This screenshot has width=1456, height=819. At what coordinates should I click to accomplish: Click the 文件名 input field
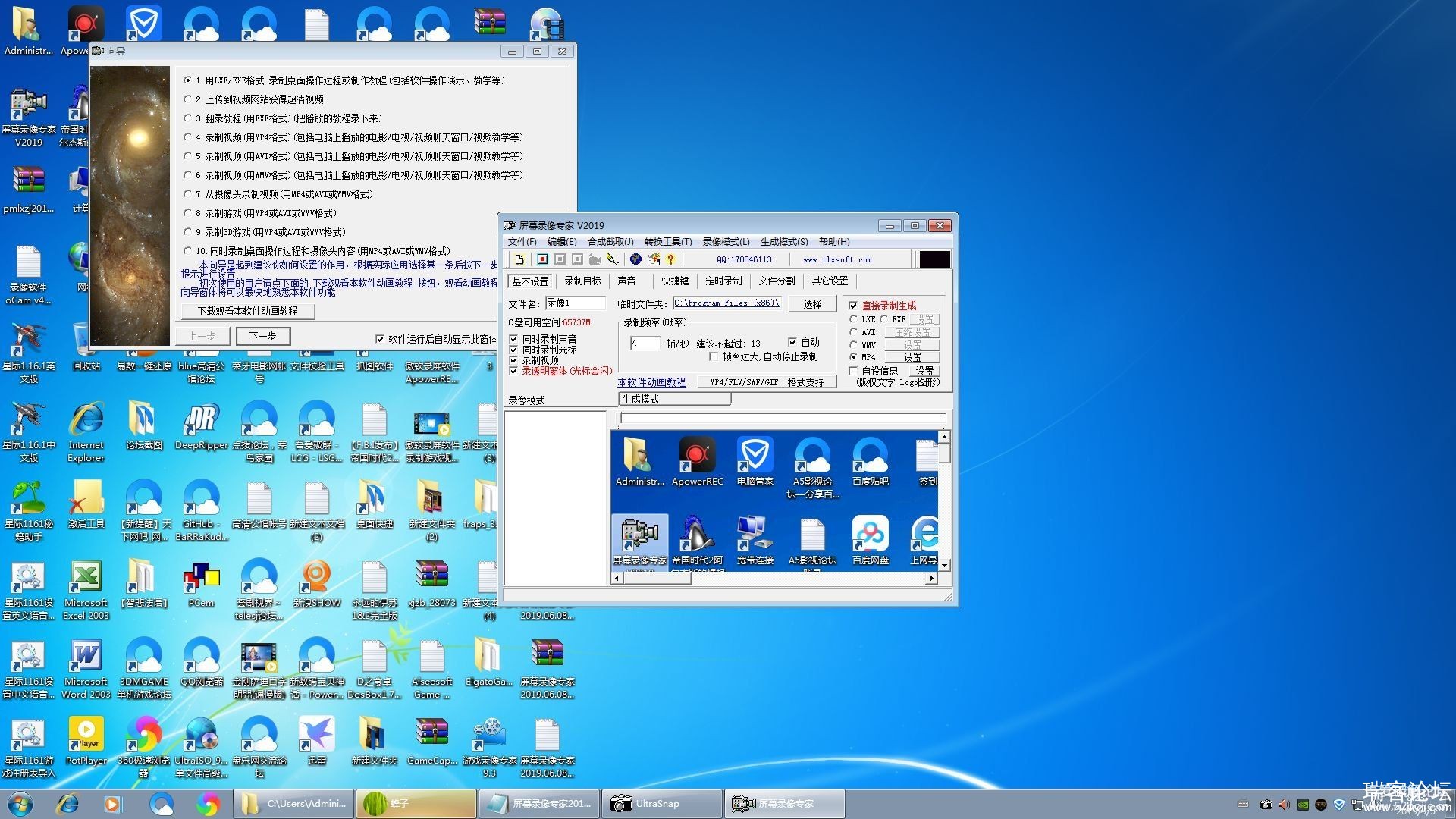(575, 303)
